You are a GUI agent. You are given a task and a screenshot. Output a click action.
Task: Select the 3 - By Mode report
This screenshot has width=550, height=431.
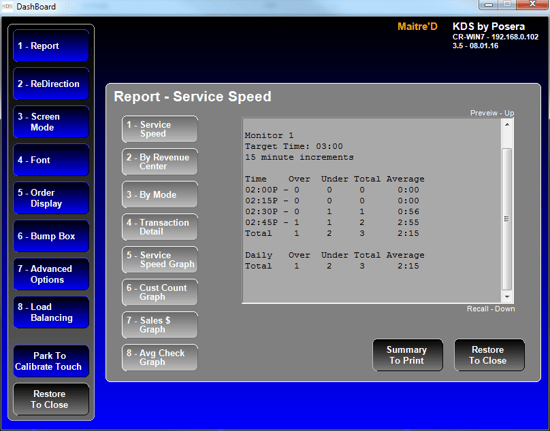tap(160, 194)
